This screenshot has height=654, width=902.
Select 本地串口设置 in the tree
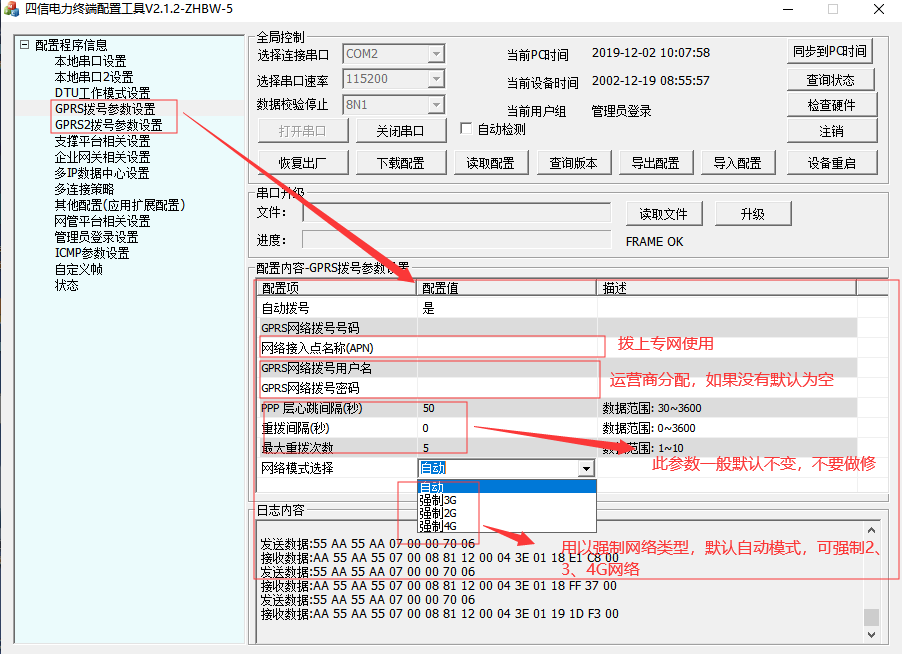(x=90, y=61)
